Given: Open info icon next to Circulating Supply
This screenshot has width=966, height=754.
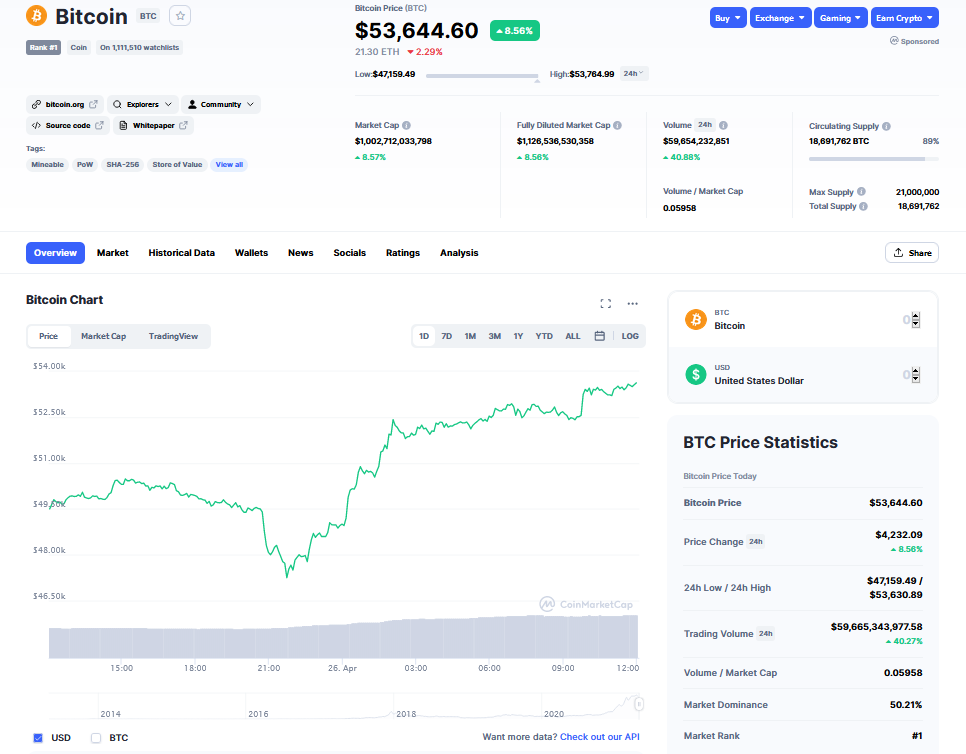Looking at the screenshot, I should (x=886, y=126).
